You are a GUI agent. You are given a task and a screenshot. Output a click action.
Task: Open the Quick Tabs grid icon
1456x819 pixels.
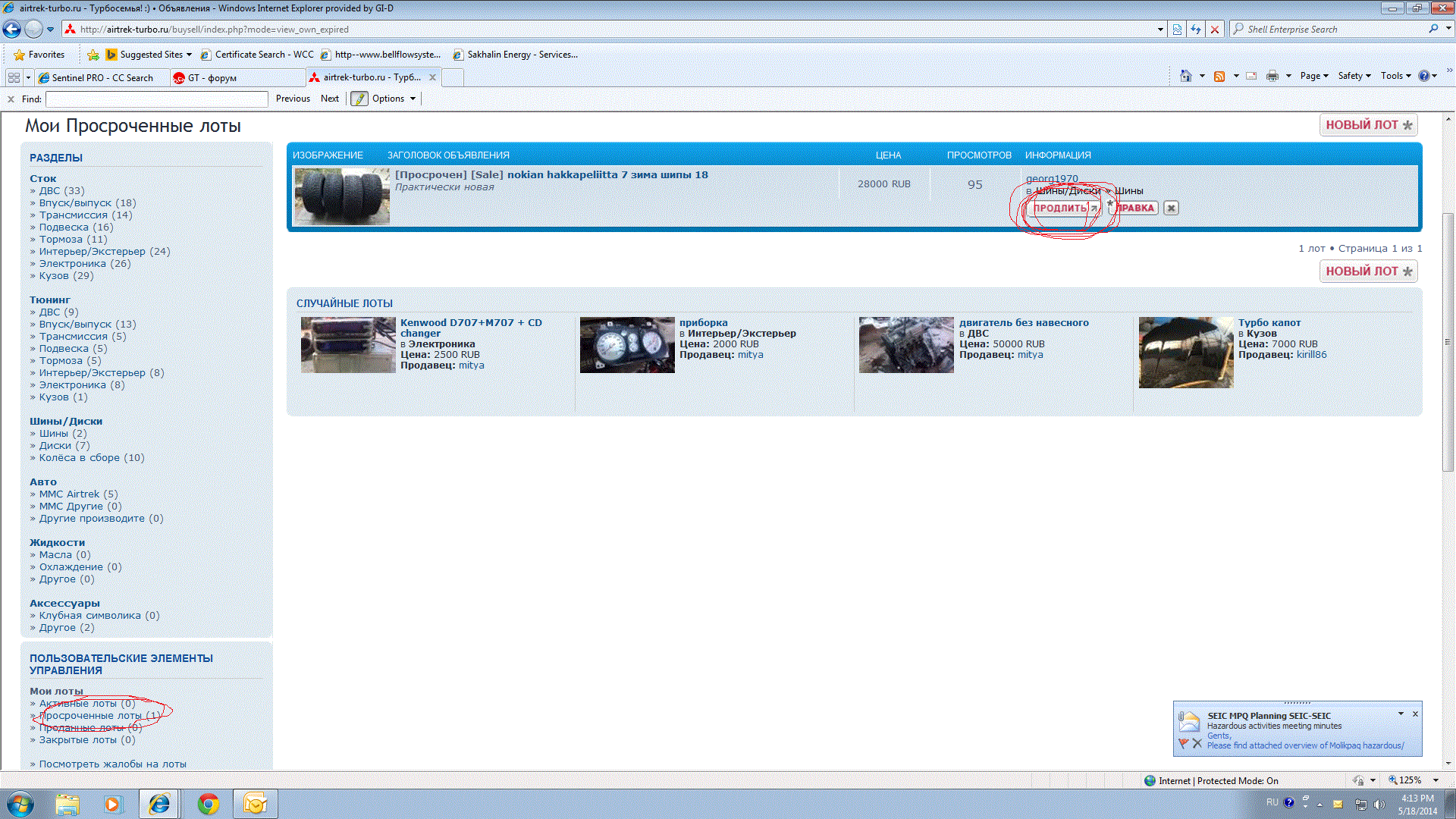pos(14,77)
